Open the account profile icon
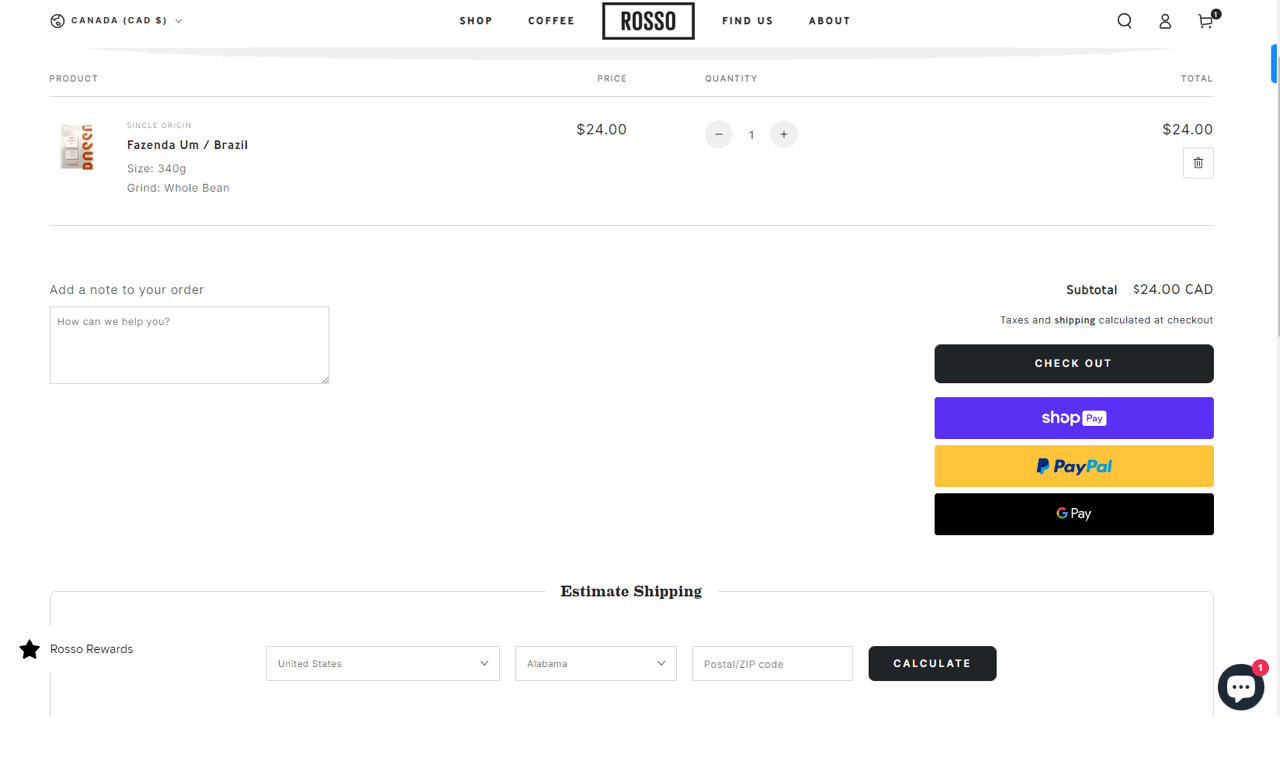This screenshot has width=1280, height=760. click(x=1165, y=21)
